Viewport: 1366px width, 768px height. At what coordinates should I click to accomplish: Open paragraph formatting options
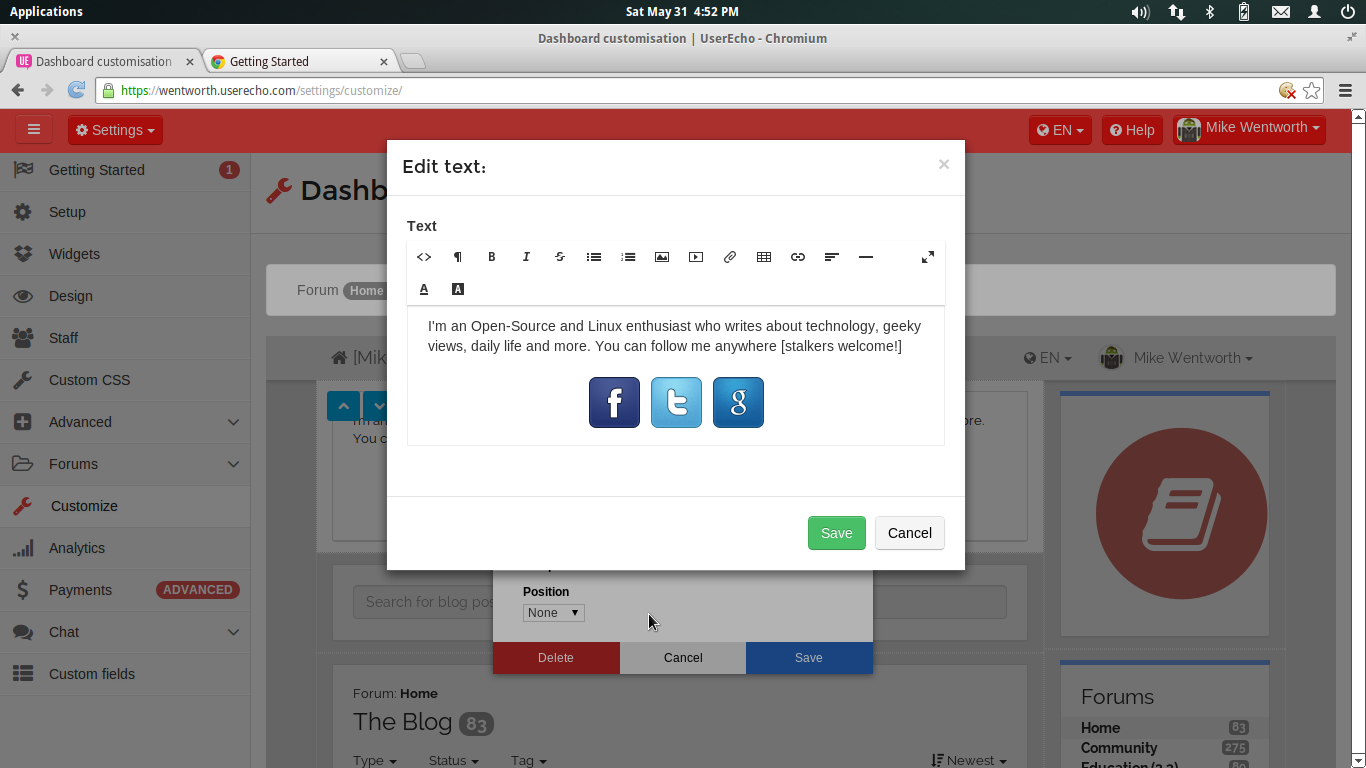[x=458, y=257]
